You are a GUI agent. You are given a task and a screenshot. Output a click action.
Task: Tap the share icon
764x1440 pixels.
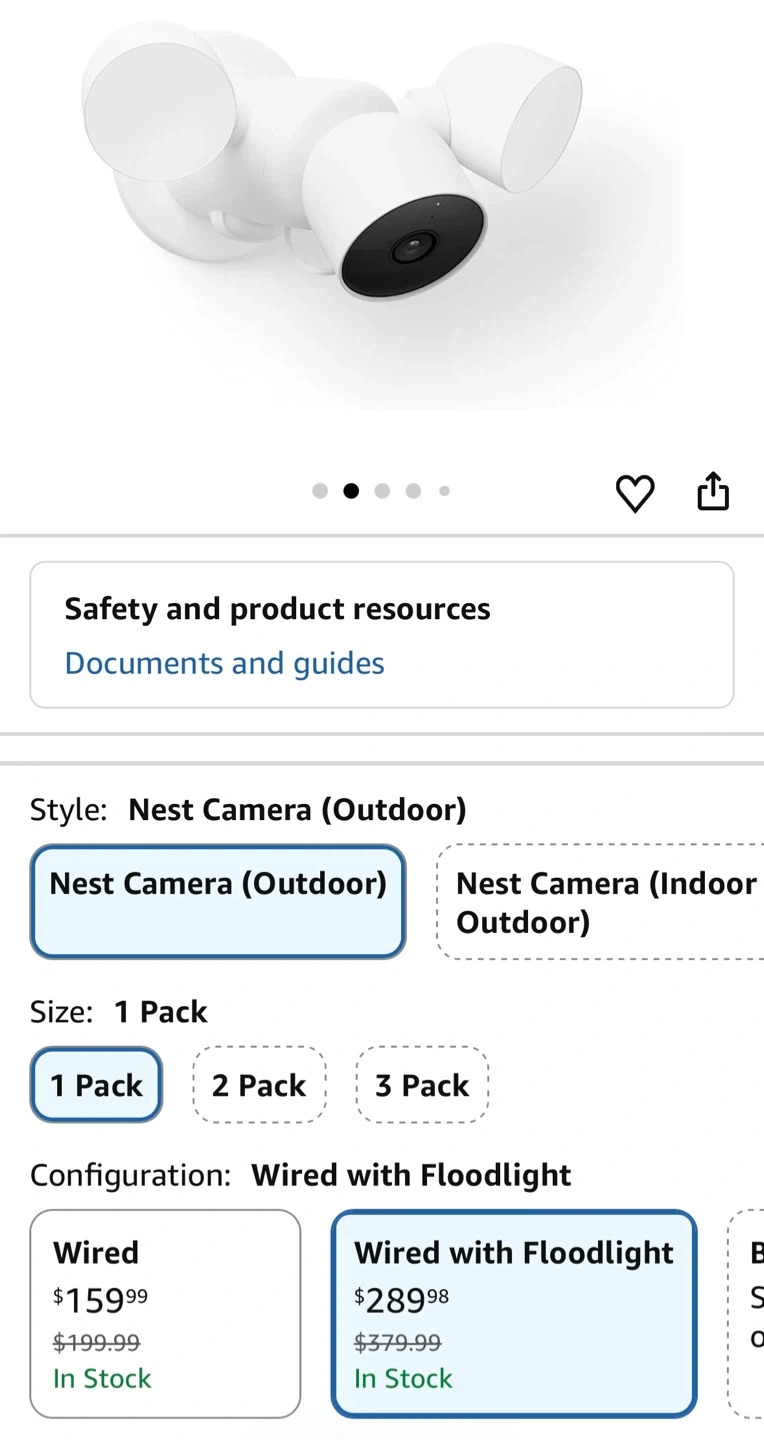click(x=712, y=492)
